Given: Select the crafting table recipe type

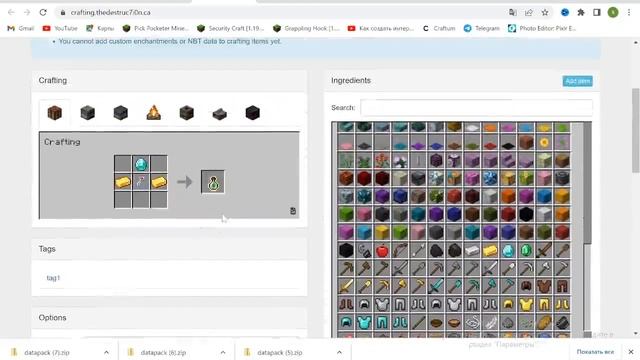Looking at the screenshot, I should [54, 113].
